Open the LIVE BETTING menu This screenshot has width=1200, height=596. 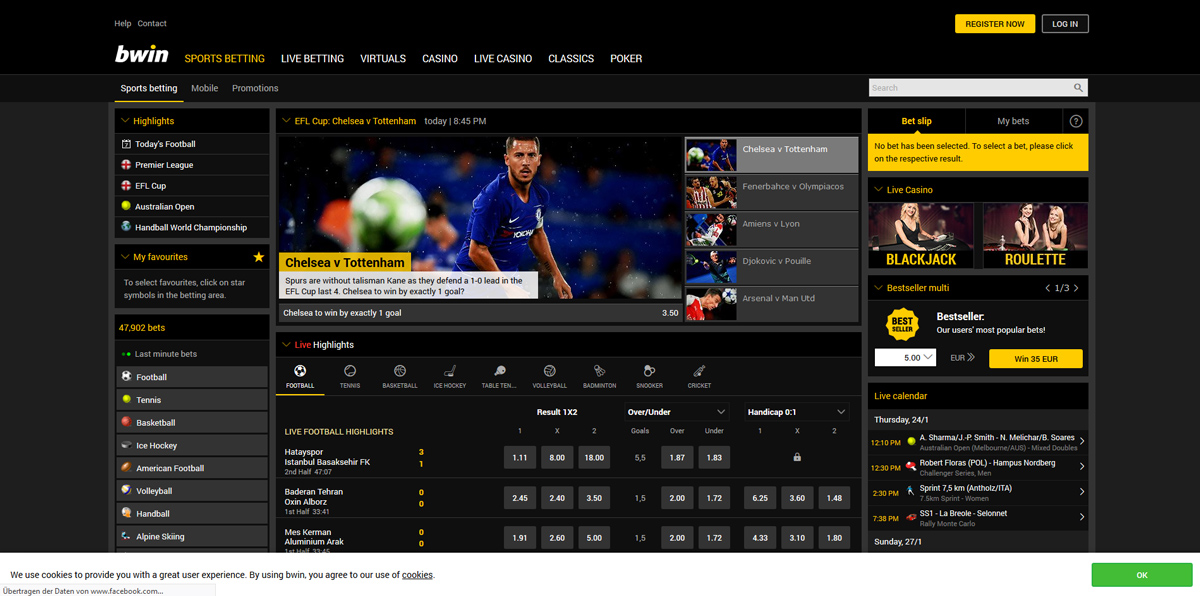pyautogui.click(x=312, y=59)
